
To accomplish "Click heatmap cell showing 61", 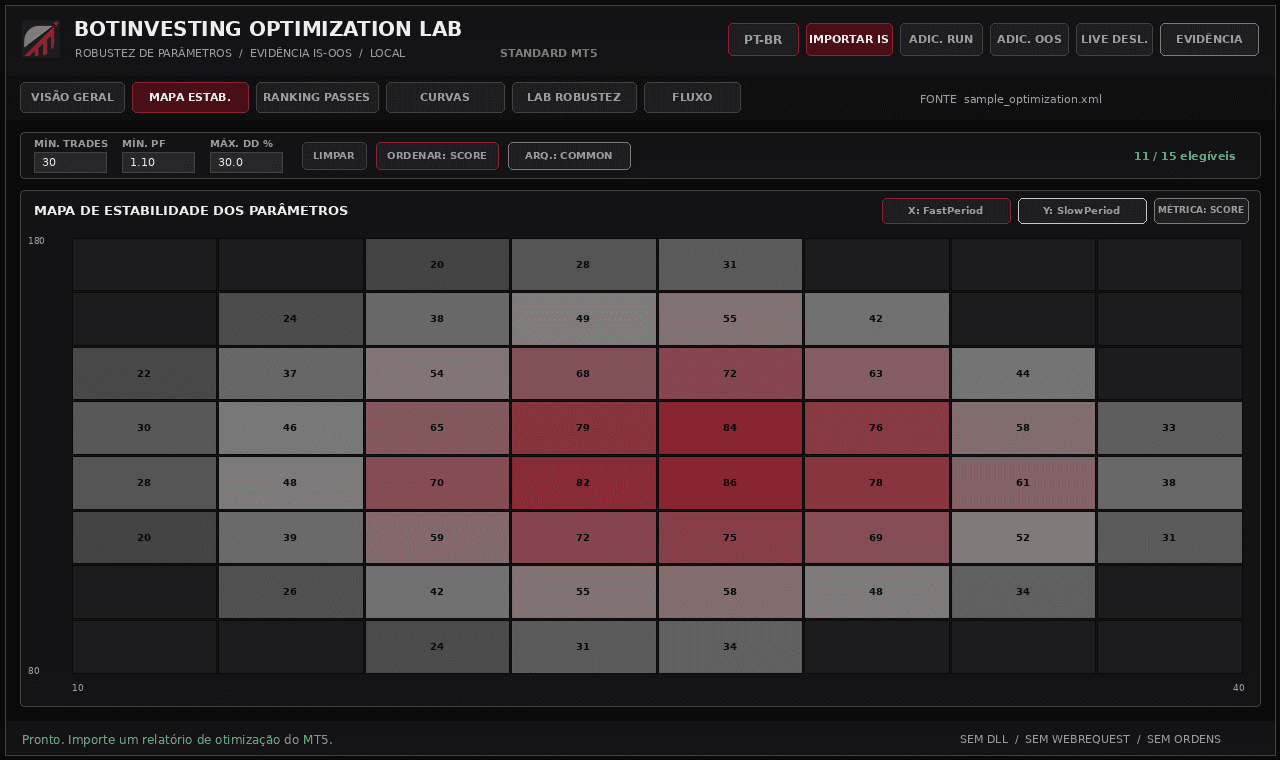I will 1023,483.
